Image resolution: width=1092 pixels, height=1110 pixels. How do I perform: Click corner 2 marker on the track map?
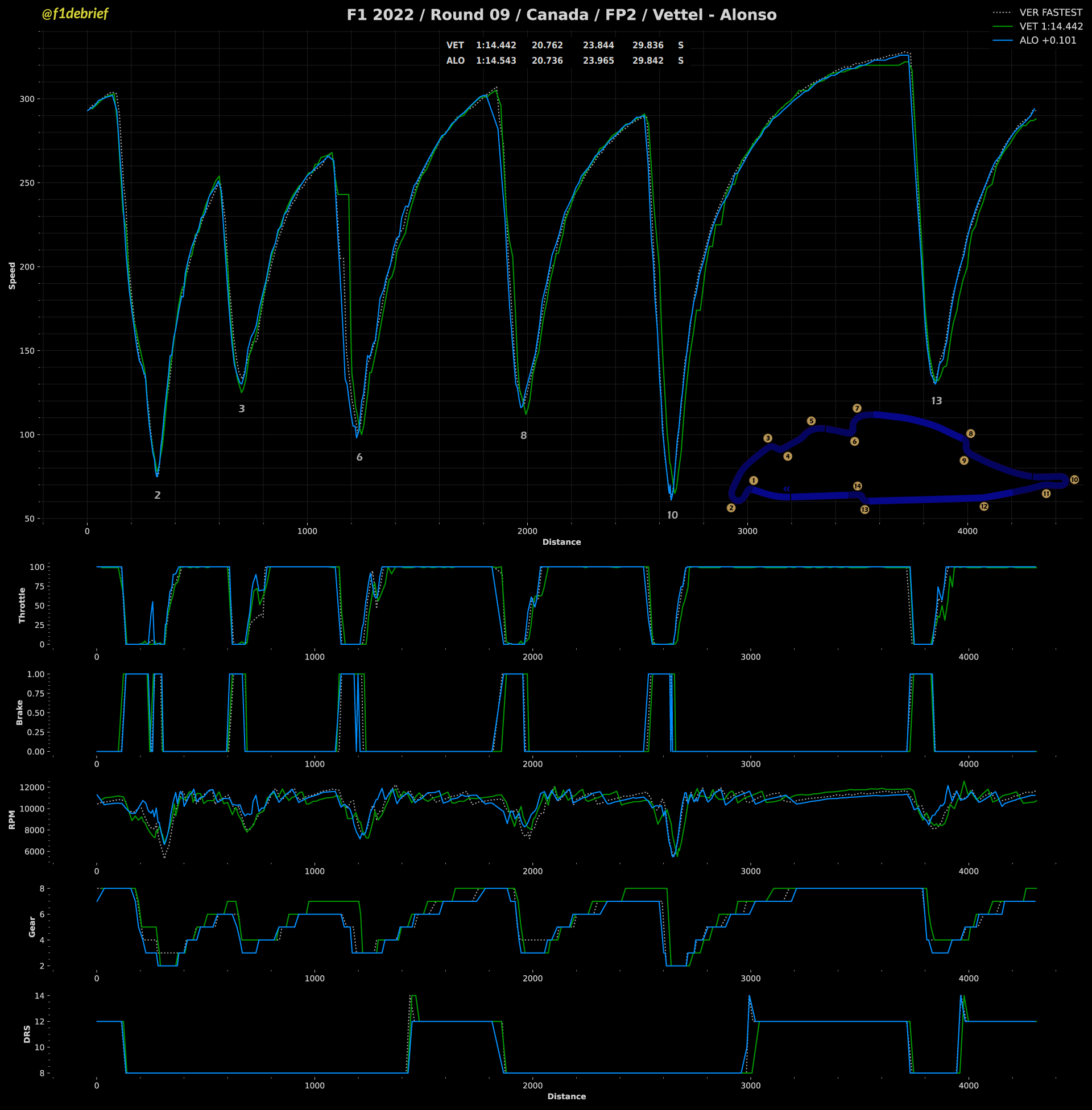coord(731,508)
